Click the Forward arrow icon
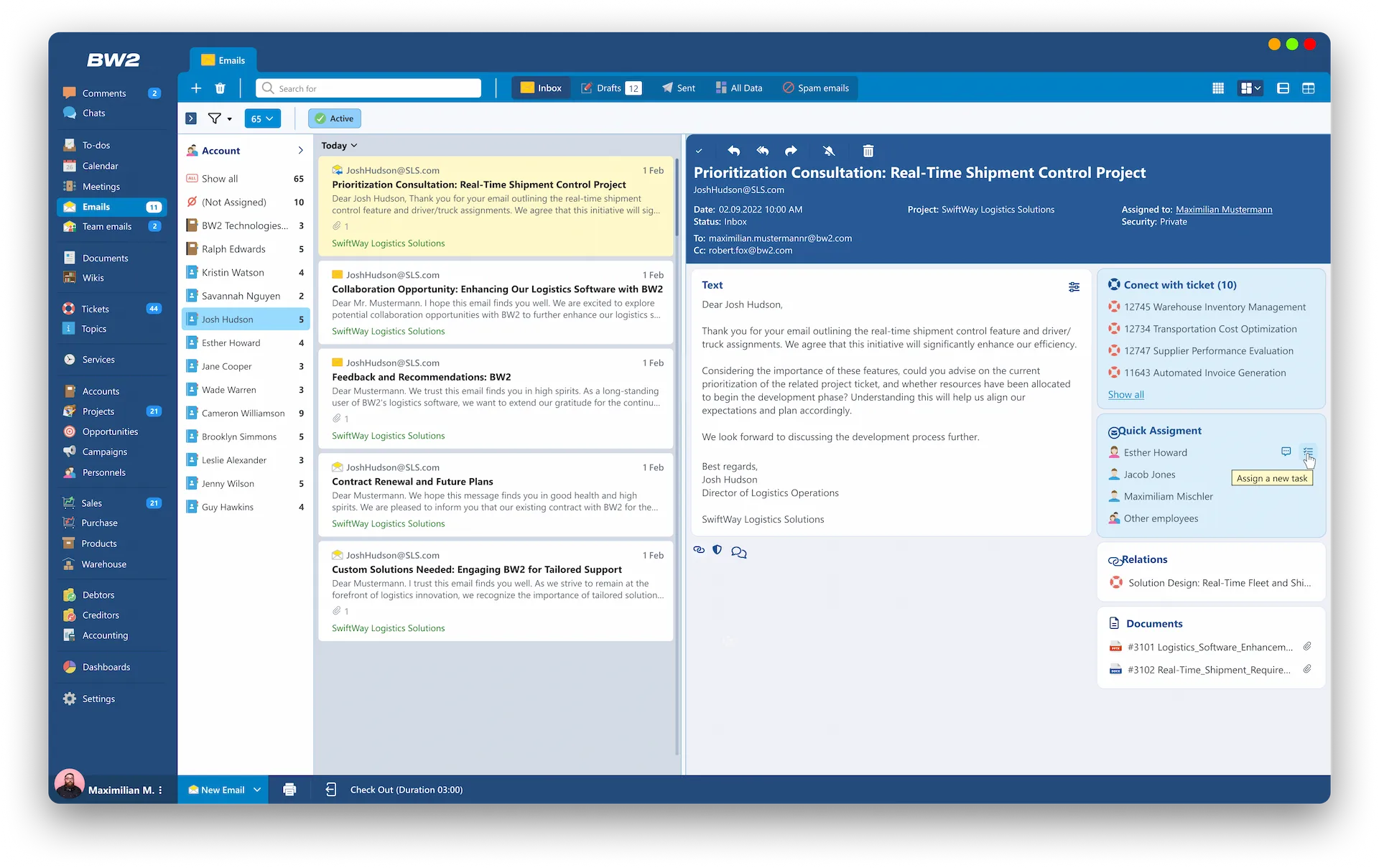 pyautogui.click(x=790, y=151)
